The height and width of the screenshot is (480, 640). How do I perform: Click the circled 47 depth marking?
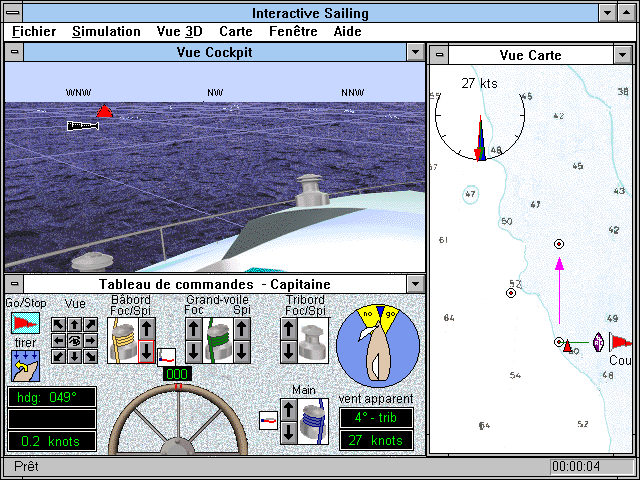click(x=471, y=194)
